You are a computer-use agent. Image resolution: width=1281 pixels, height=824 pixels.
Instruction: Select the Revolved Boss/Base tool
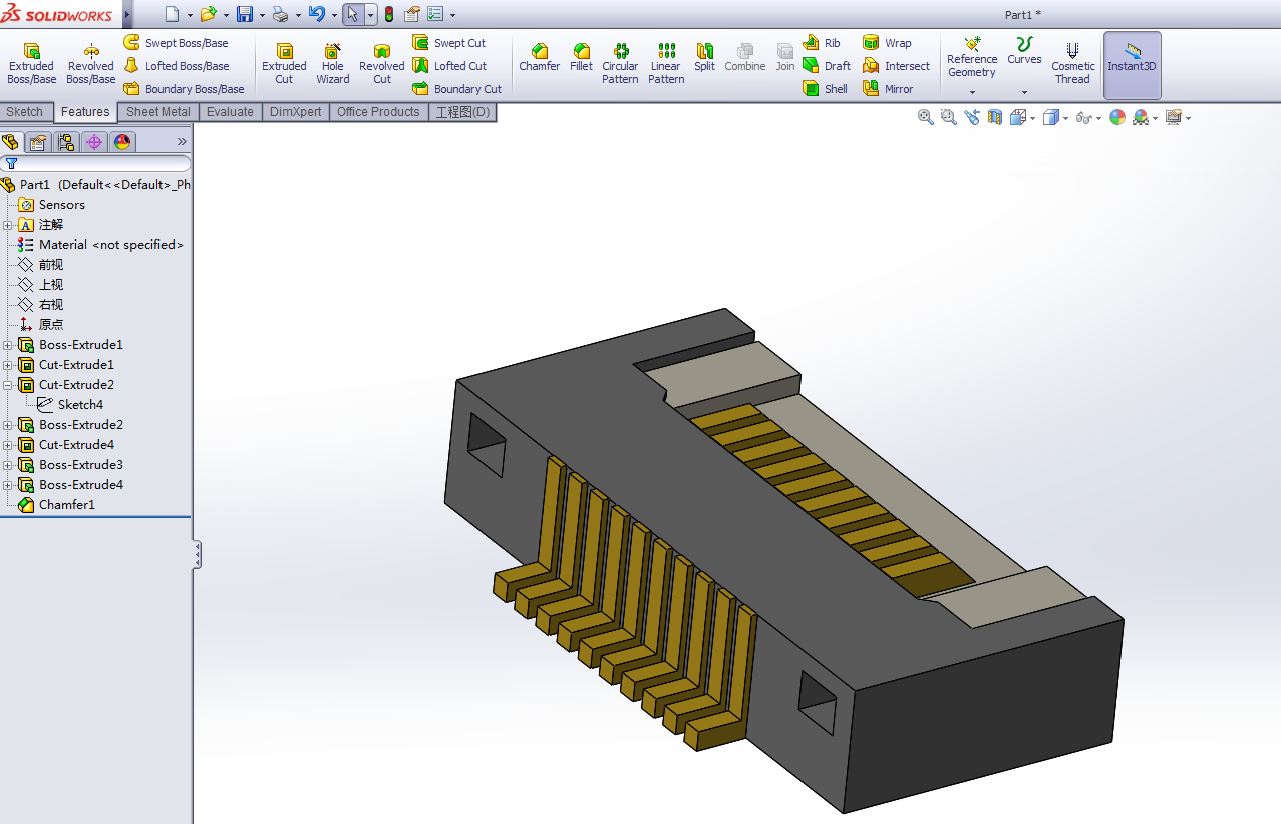pyautogui.click(x=91, y=63)
